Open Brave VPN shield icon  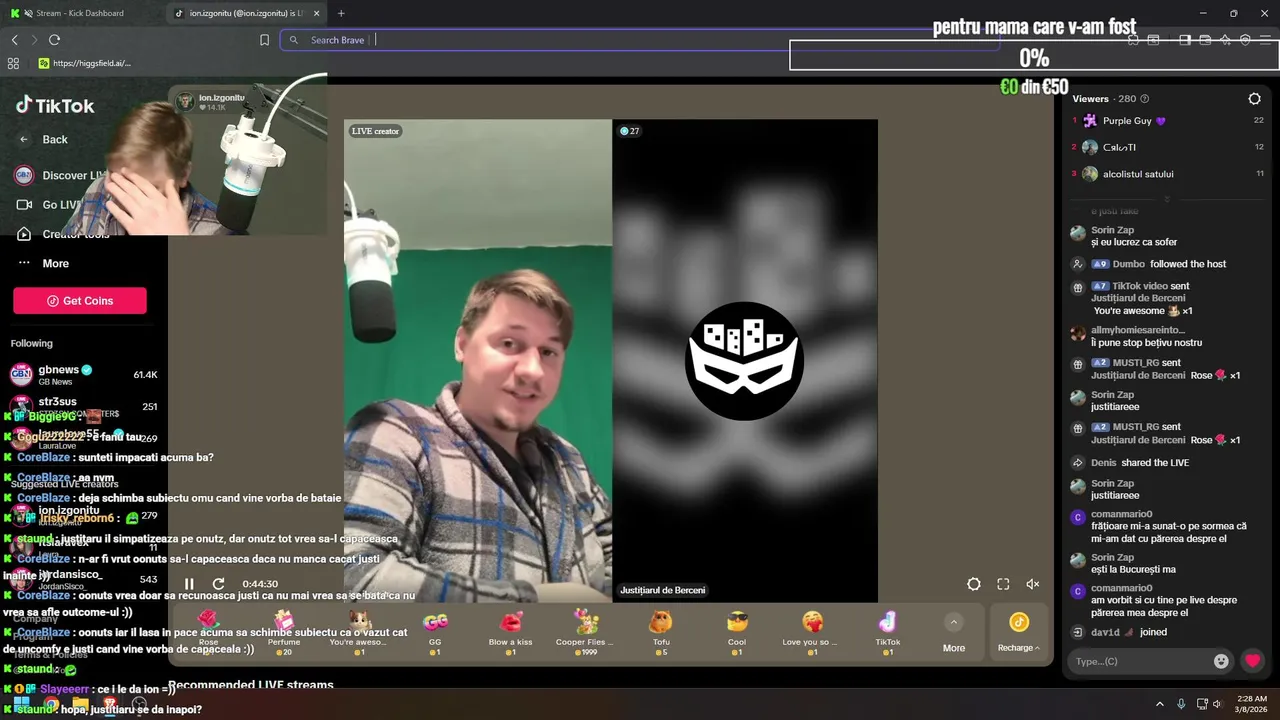pos(1245,40)
